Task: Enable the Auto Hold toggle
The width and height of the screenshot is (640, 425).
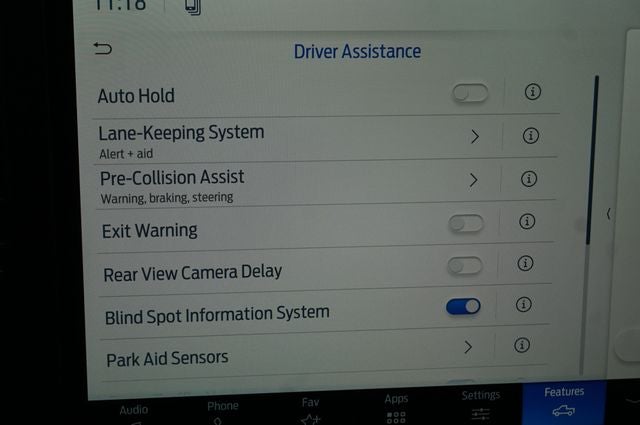Action: point(470,93)
